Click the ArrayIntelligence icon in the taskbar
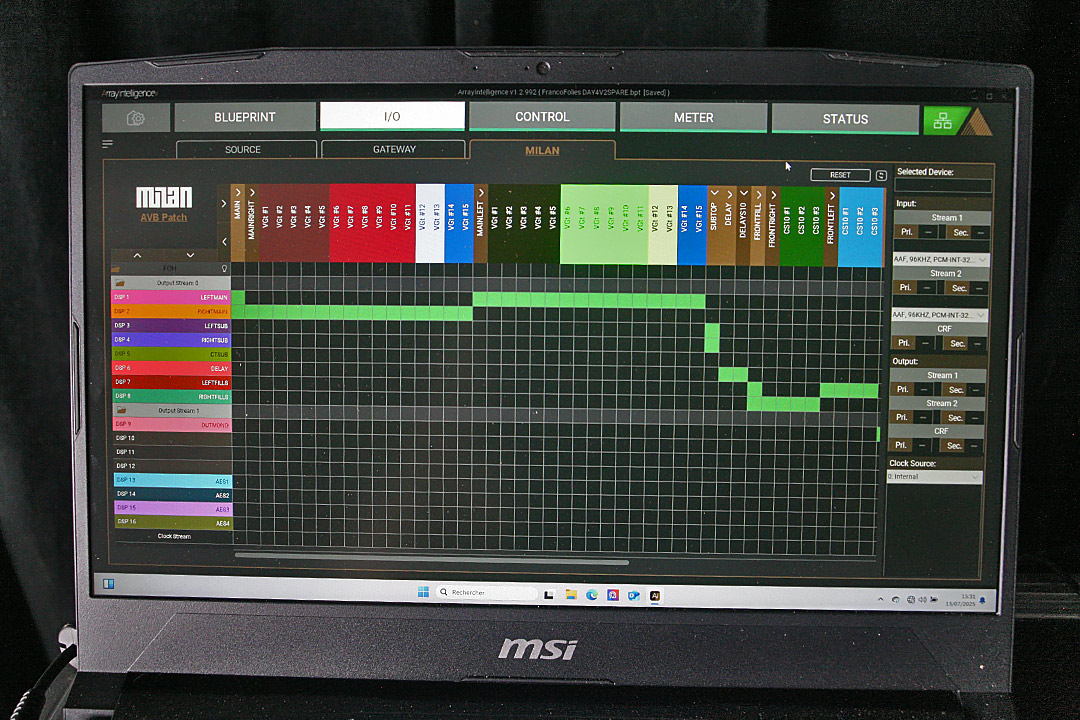Screen dimensions: 1080x720 [x=655, y=596]
